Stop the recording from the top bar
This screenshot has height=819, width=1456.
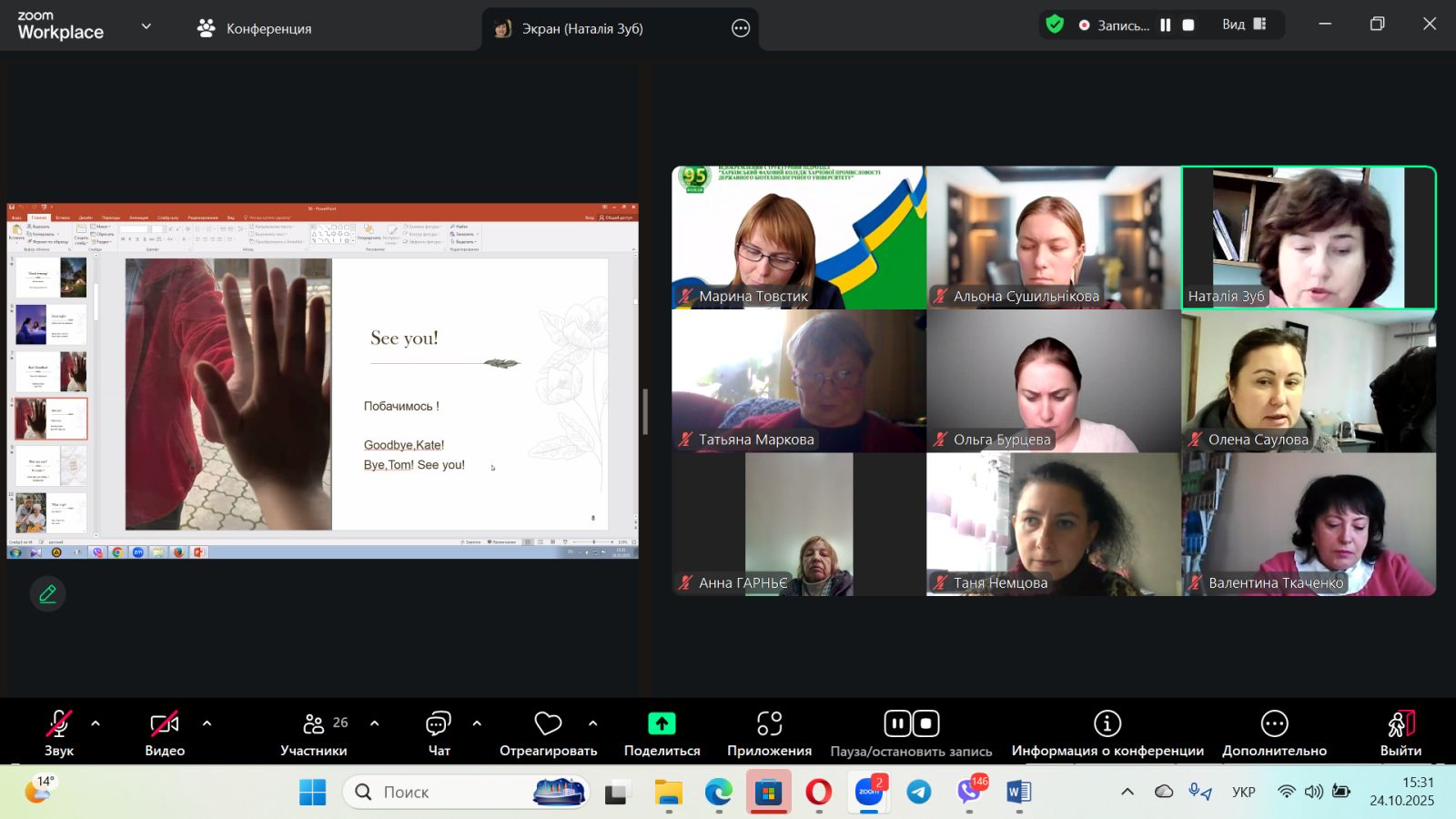pyautogui.click(x=1188, y=25)
